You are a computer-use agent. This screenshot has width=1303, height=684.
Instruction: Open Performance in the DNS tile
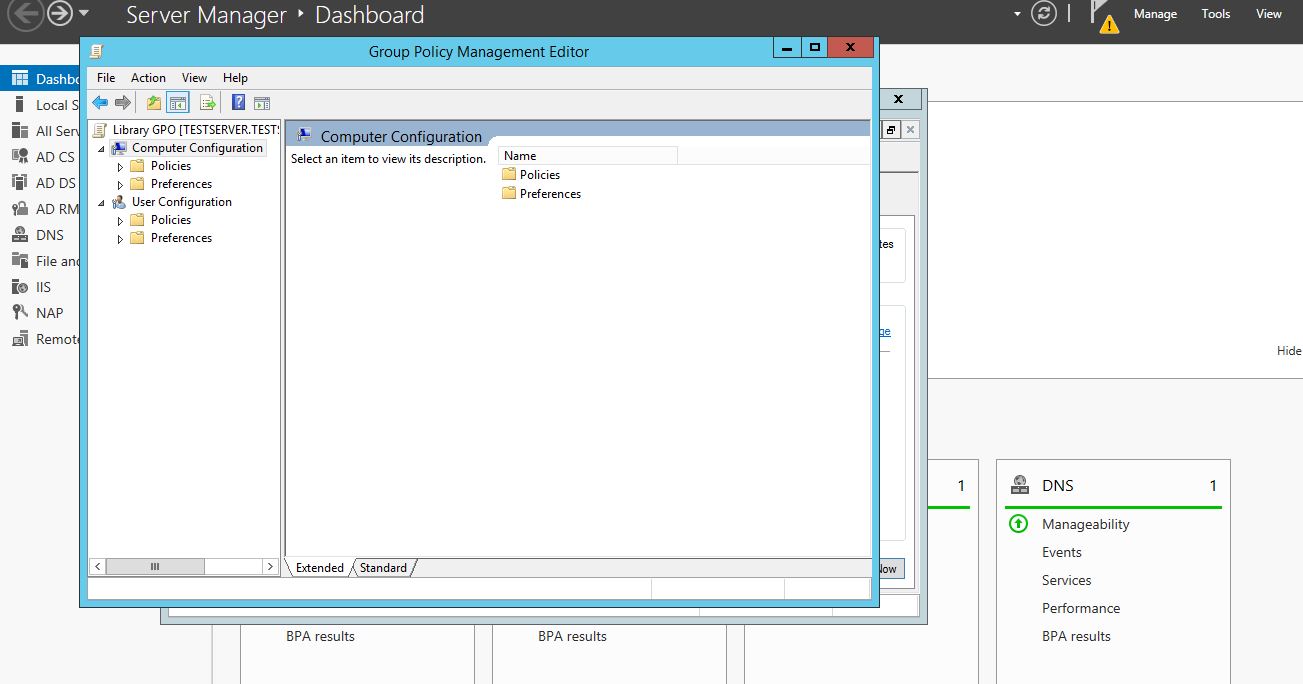tap(1081, 608)
